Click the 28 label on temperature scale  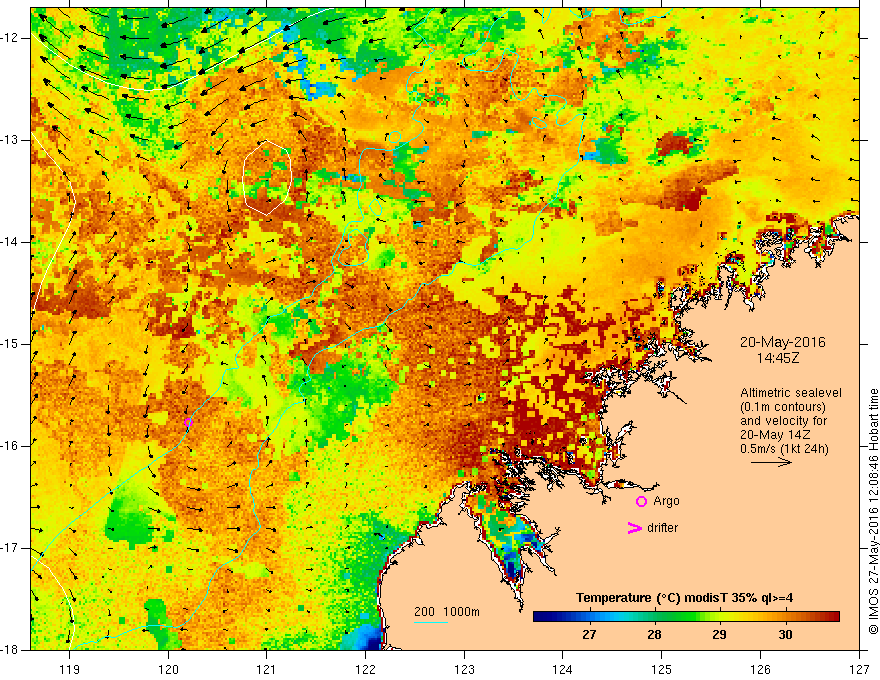click(x=654, y=635)
